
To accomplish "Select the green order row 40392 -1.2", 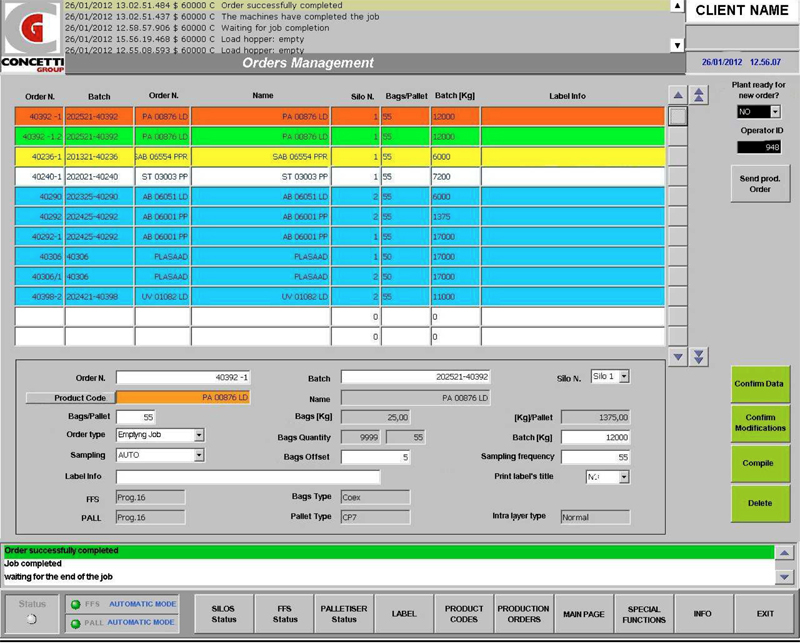I will (x=340, y=137).
